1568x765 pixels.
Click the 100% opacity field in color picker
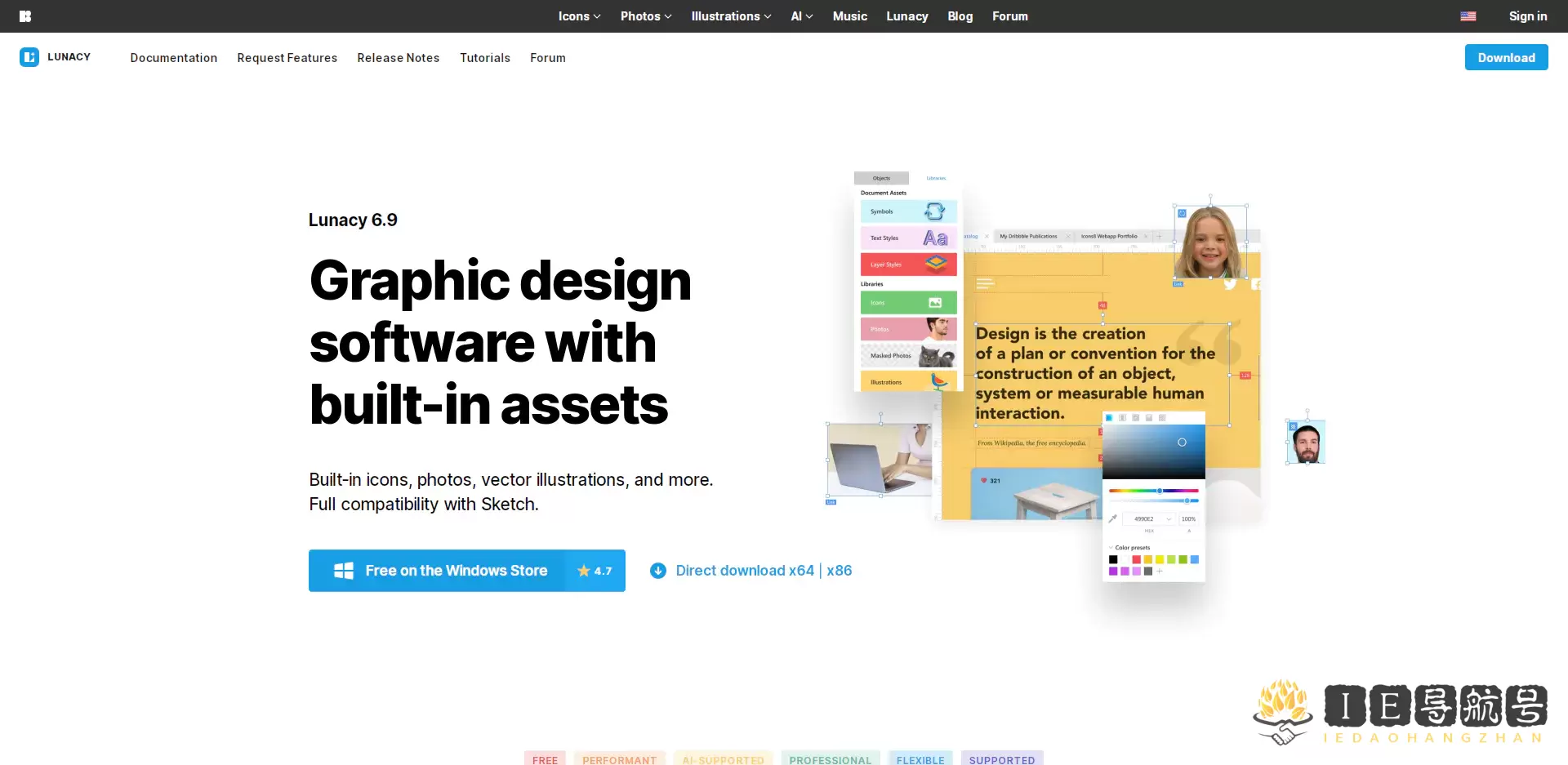[1188, 519]
